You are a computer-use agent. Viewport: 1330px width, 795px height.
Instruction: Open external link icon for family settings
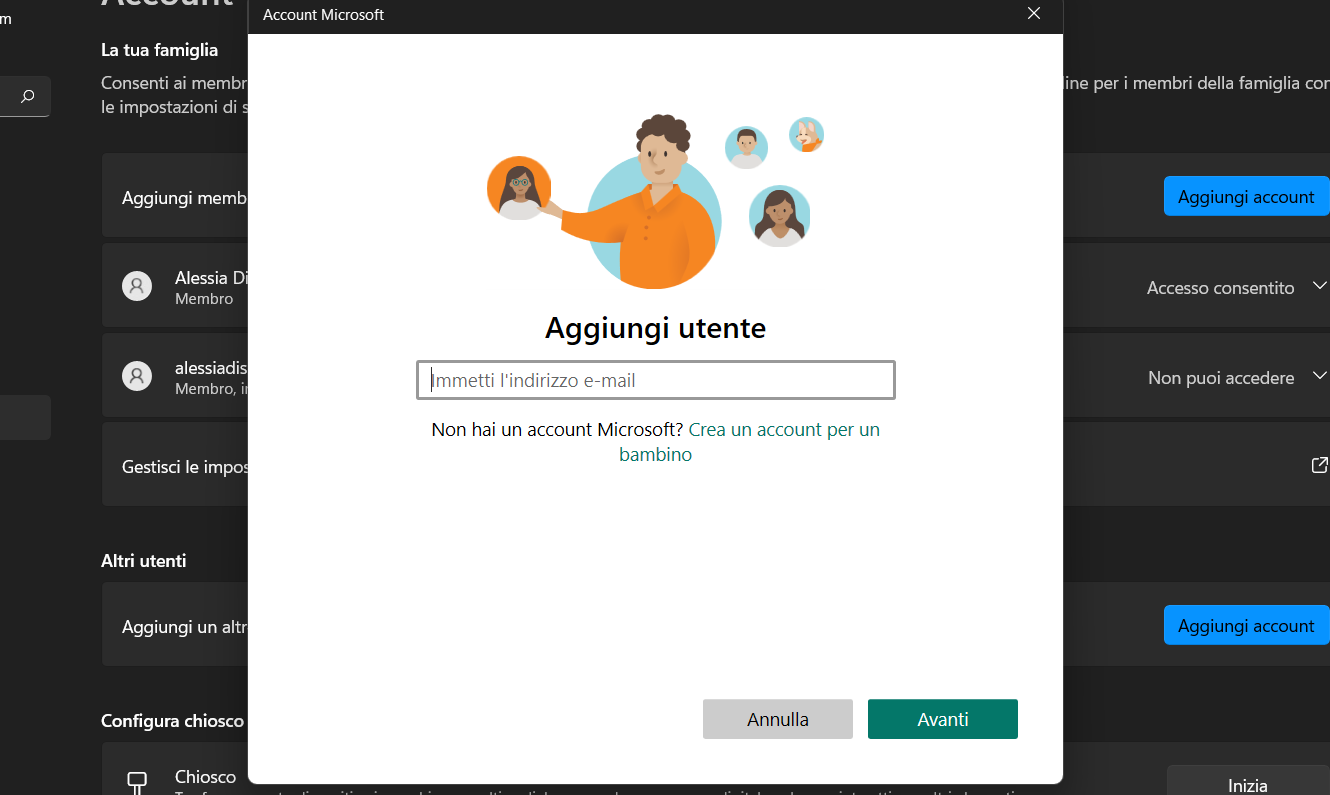[x=1319, y=465]
